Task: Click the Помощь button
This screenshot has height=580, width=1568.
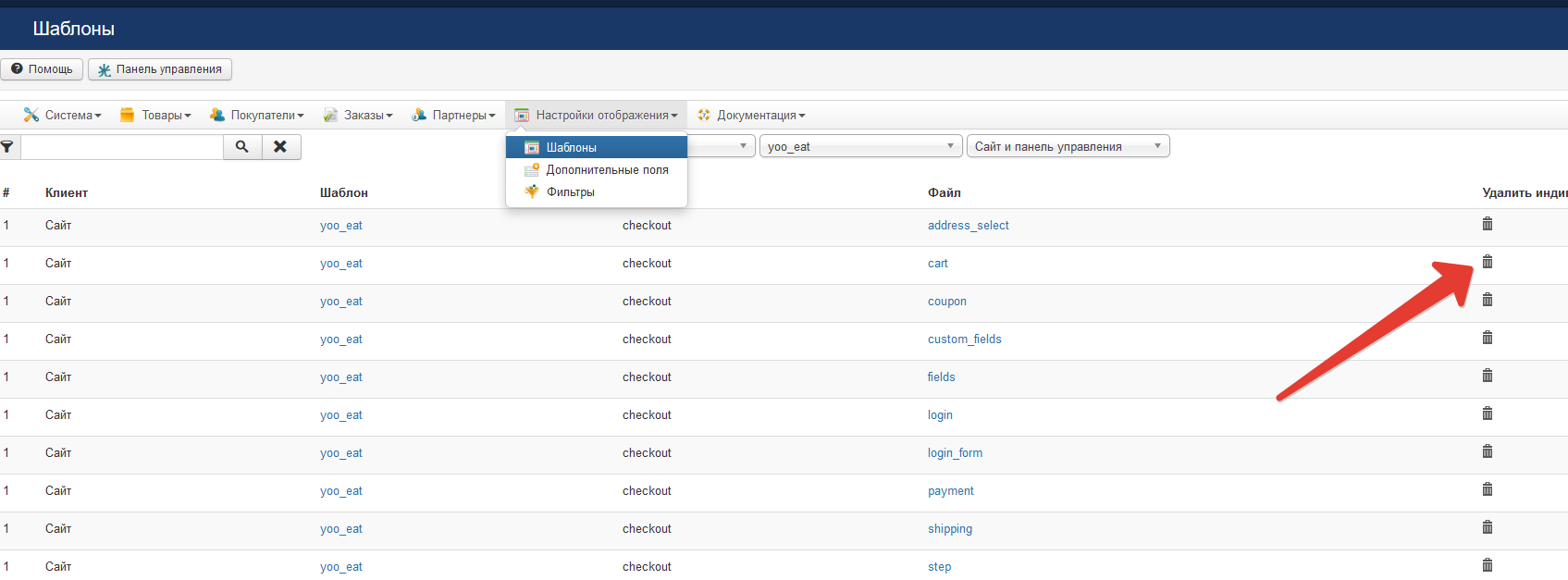Action: [x=42, y=69]
